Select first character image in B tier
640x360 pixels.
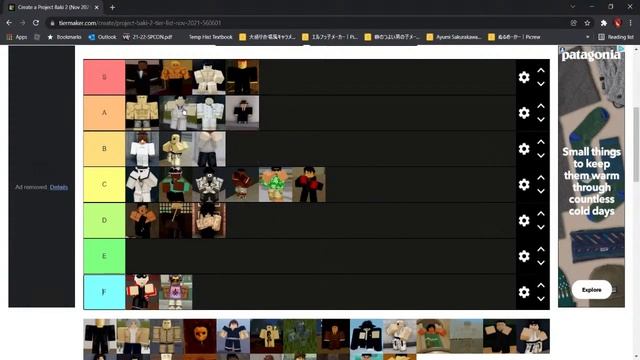coord(142,149)
